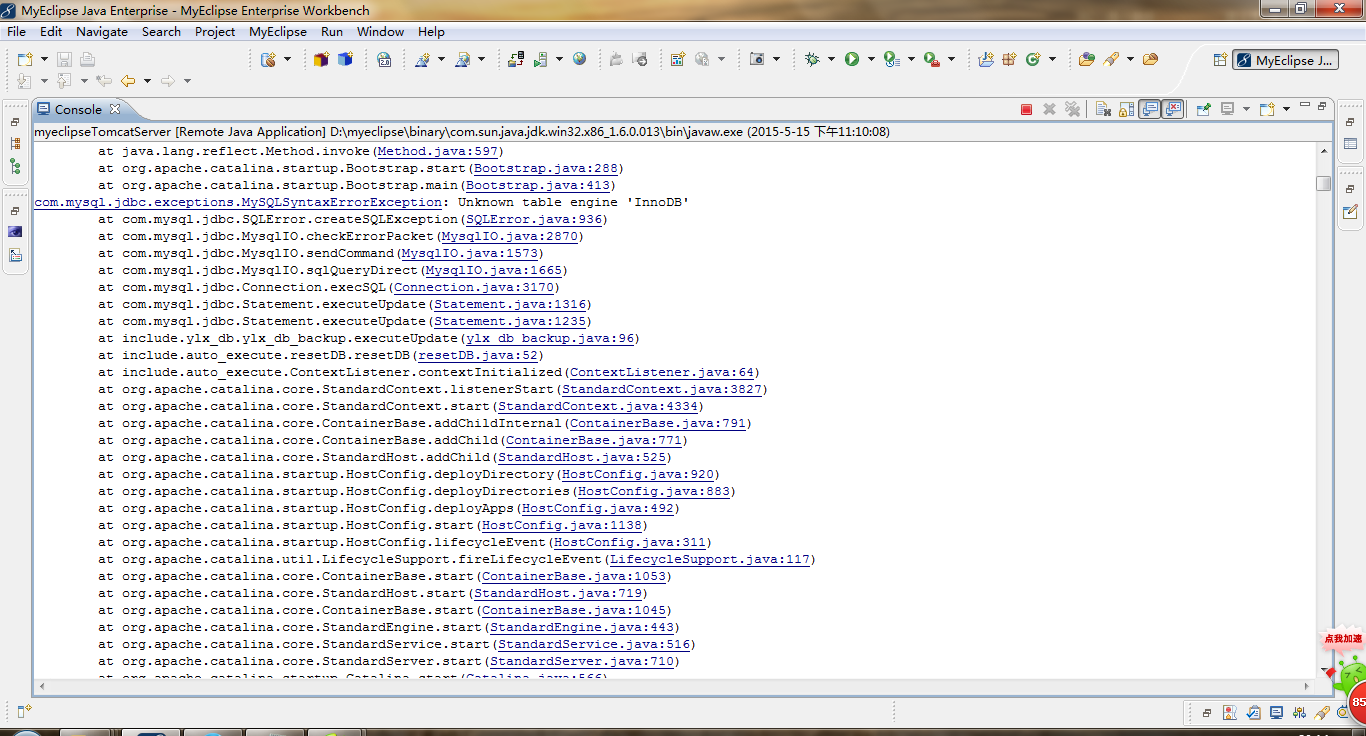This screenshot has height=736, width=1366.
Task: Minimize the Console view panel
Action: [1304, 105]
